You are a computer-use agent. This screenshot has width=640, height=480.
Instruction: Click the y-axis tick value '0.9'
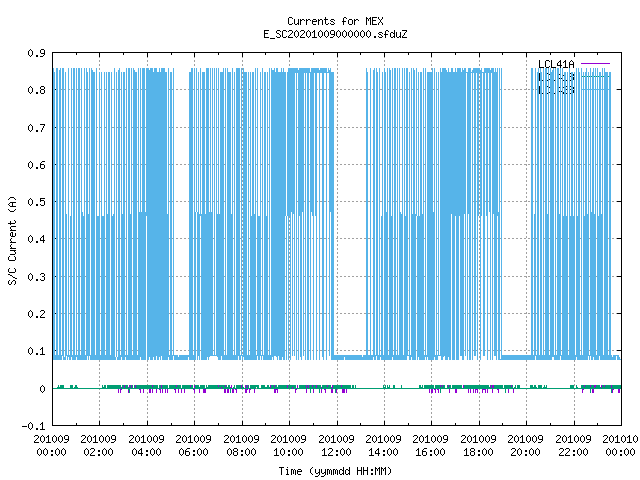coord(36,53)
